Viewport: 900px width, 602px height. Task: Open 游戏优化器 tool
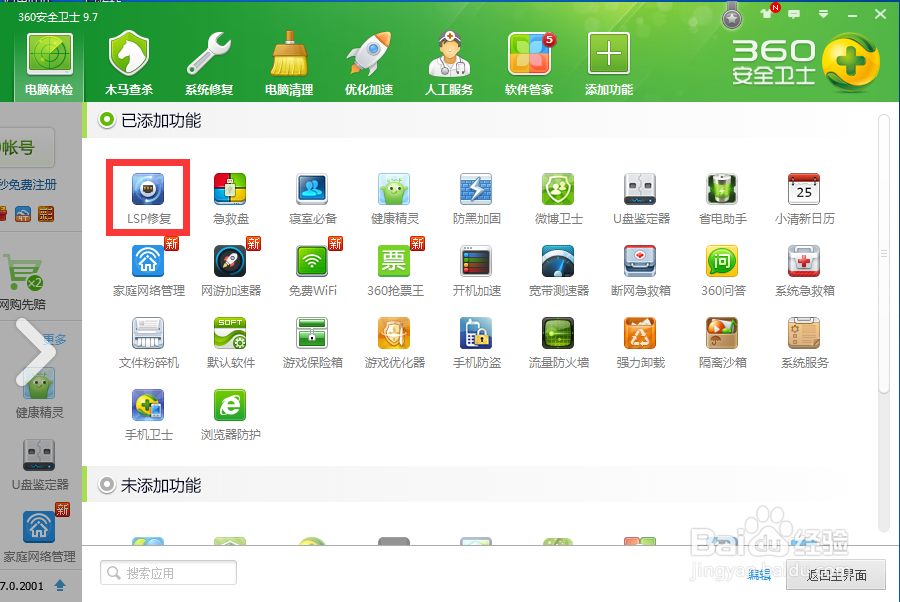[394, 343]
